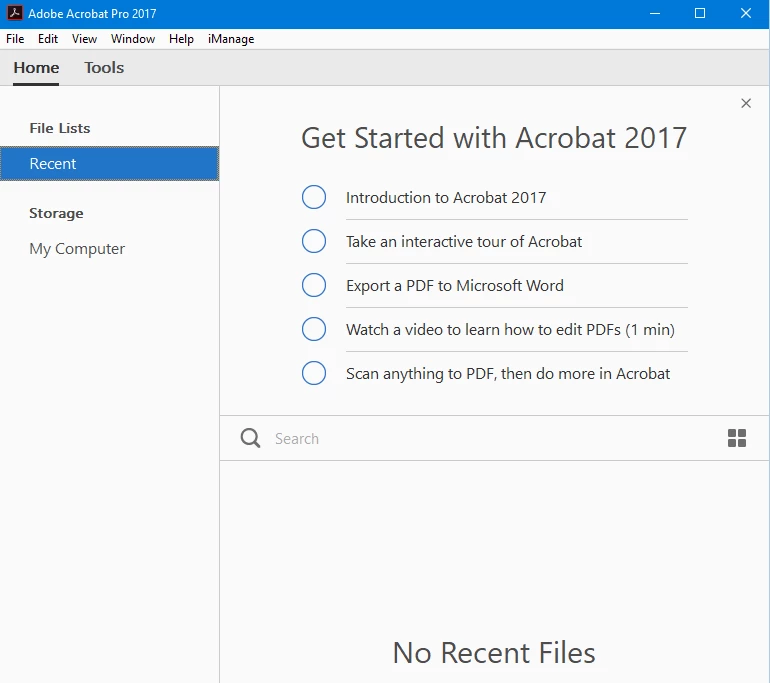Click the Storage heading
The height and width of the screenshot is (683, 770).
[56, 213]
